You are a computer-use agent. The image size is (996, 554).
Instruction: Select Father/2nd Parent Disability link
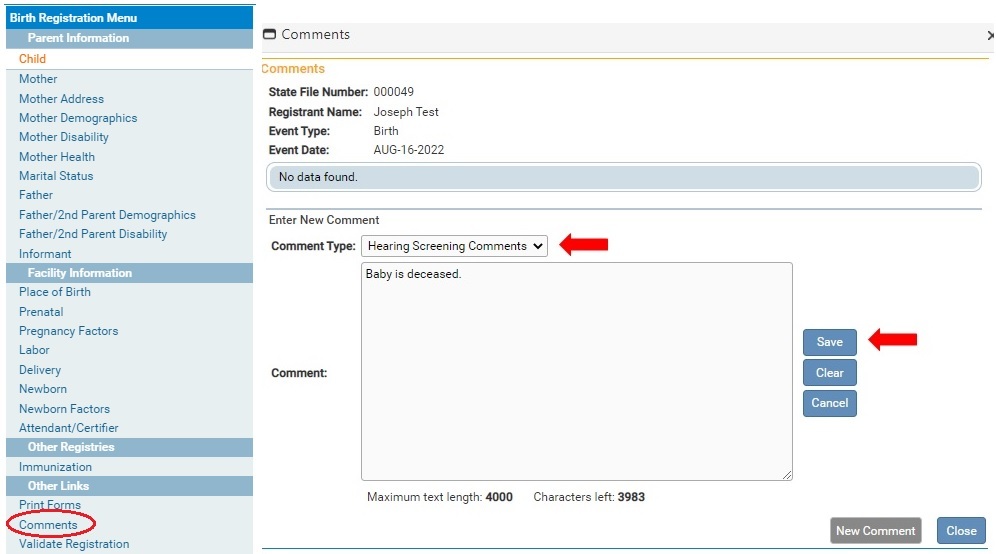[x=93, y=234]
